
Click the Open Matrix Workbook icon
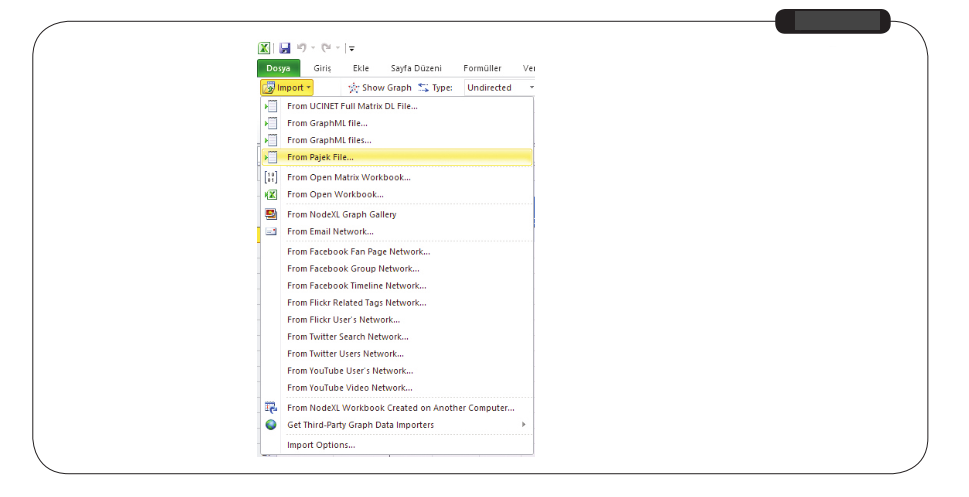(270, 177)
